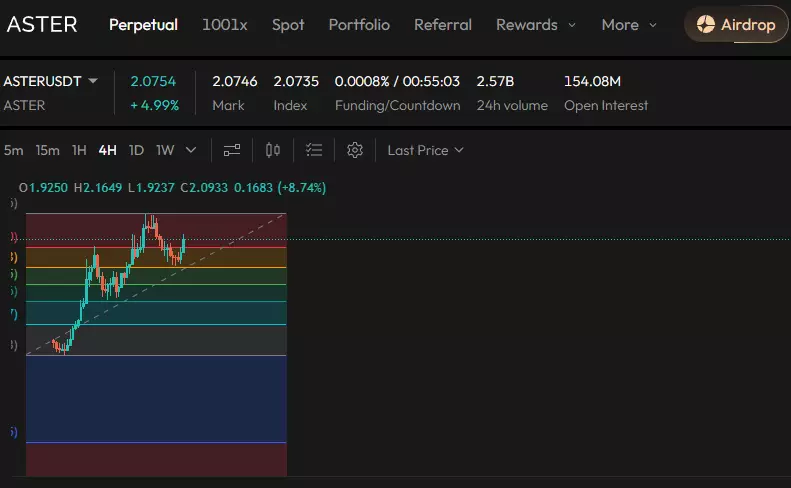Open chart settings gear icon
Image resolution: width=791 pixels, height=488 pixels.
coord(354,150)
